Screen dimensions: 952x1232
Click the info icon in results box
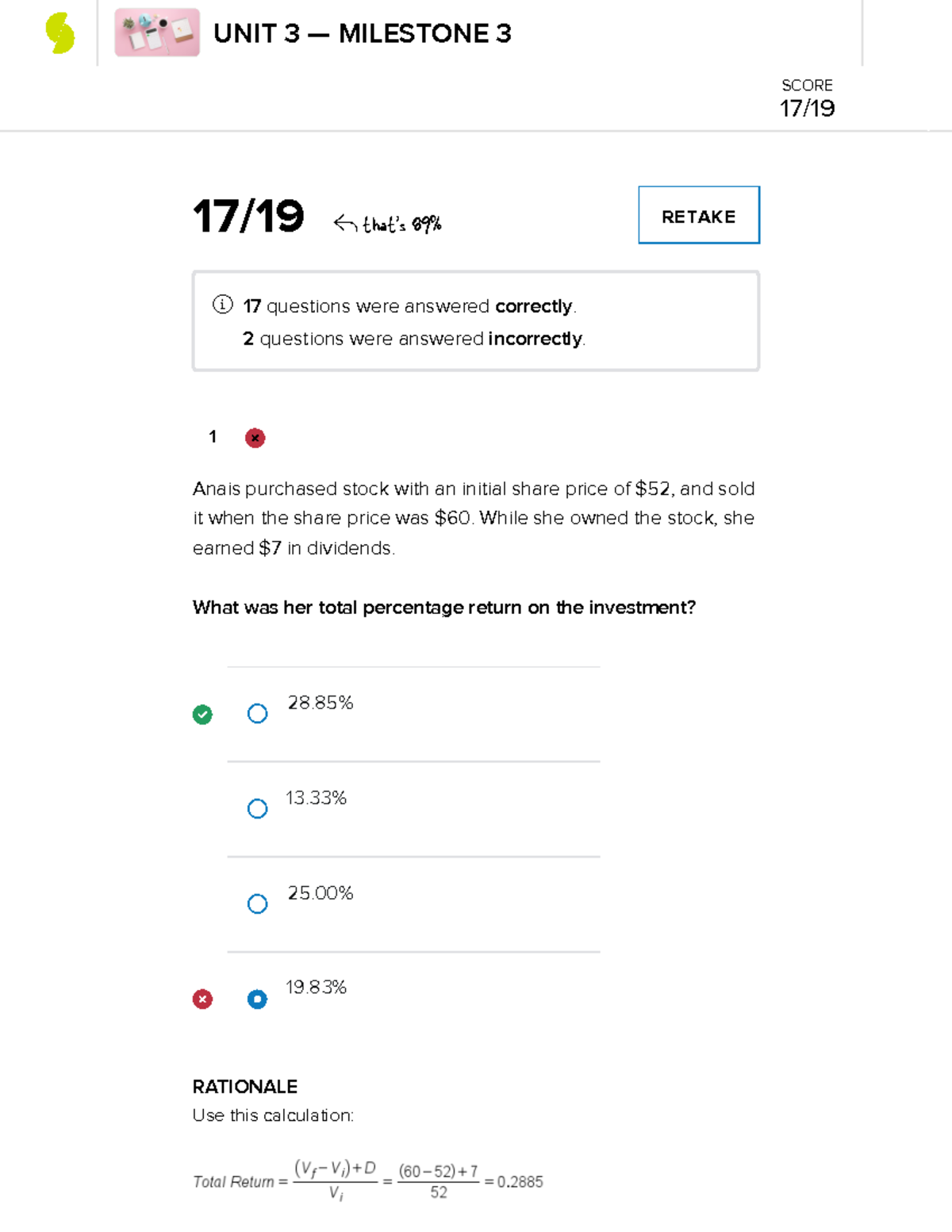[223, 305]
